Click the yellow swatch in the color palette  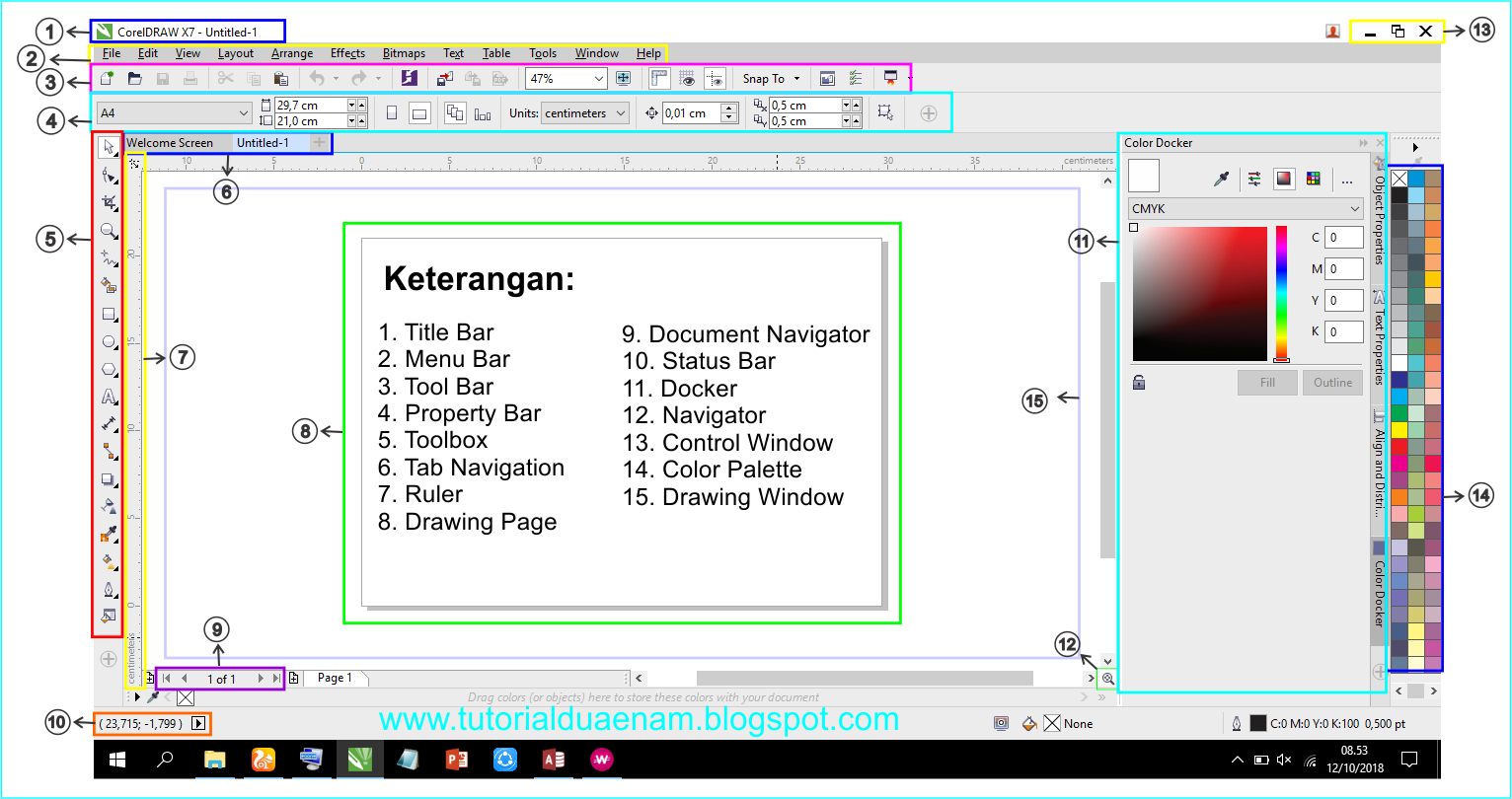click(1399, 429)
